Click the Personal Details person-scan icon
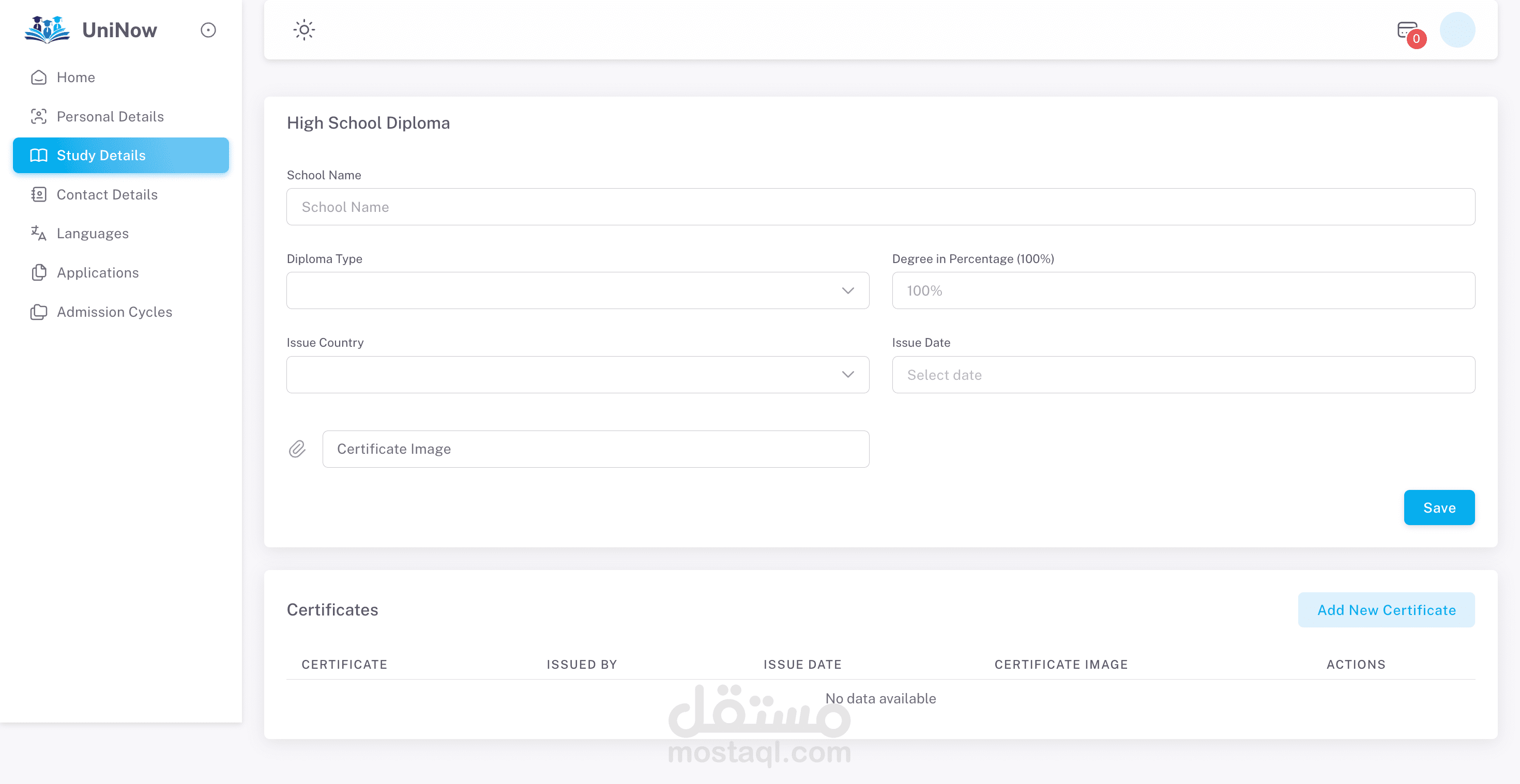The width and height of the screenshot is (1520, 784). 39,116
